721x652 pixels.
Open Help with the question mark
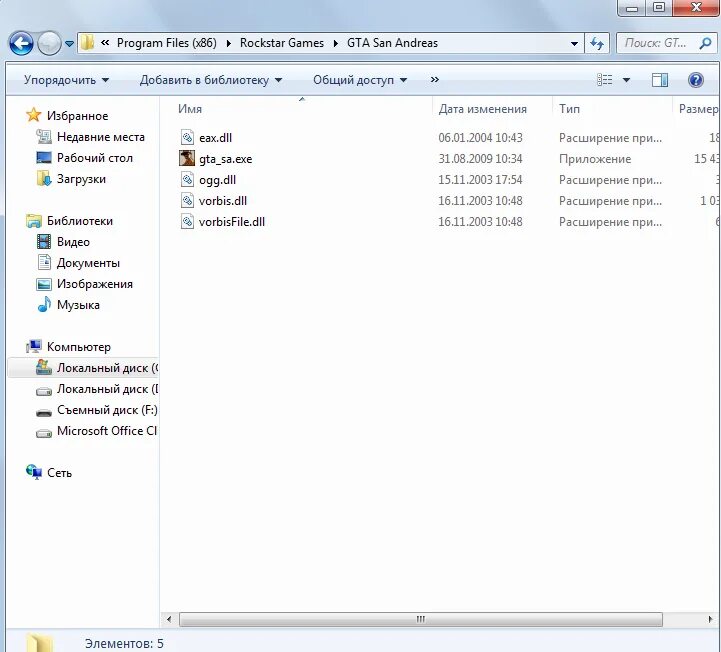click(x=696, y=80)
